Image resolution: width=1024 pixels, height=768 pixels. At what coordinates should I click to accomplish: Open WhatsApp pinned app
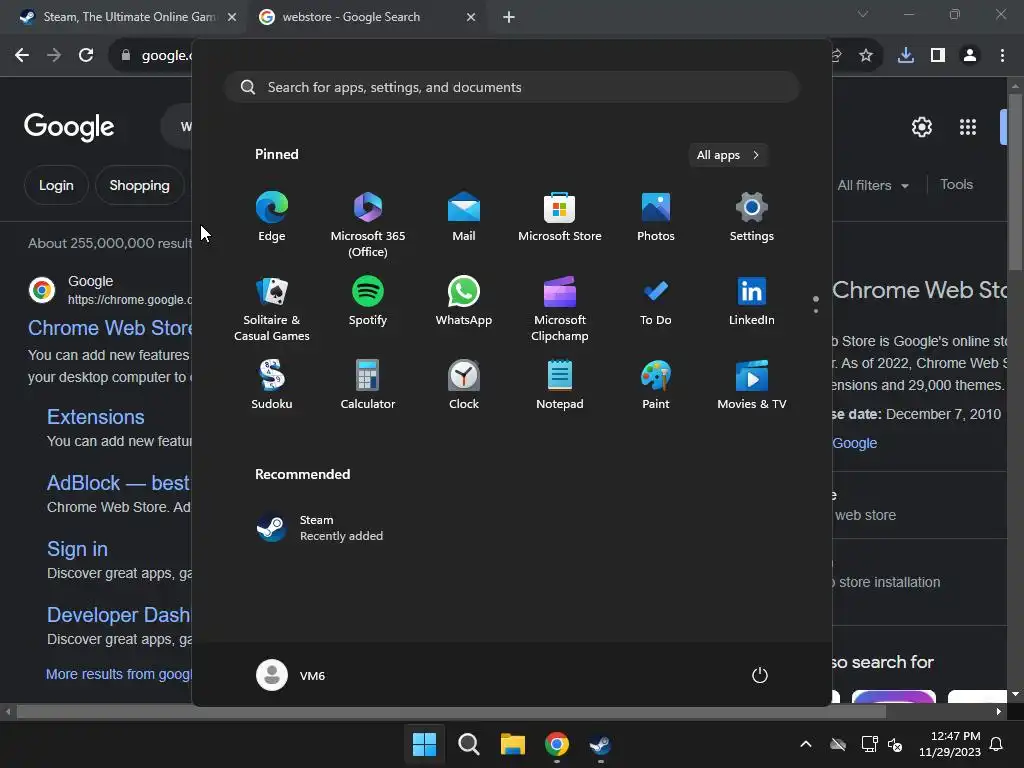(x=464, y=301)
